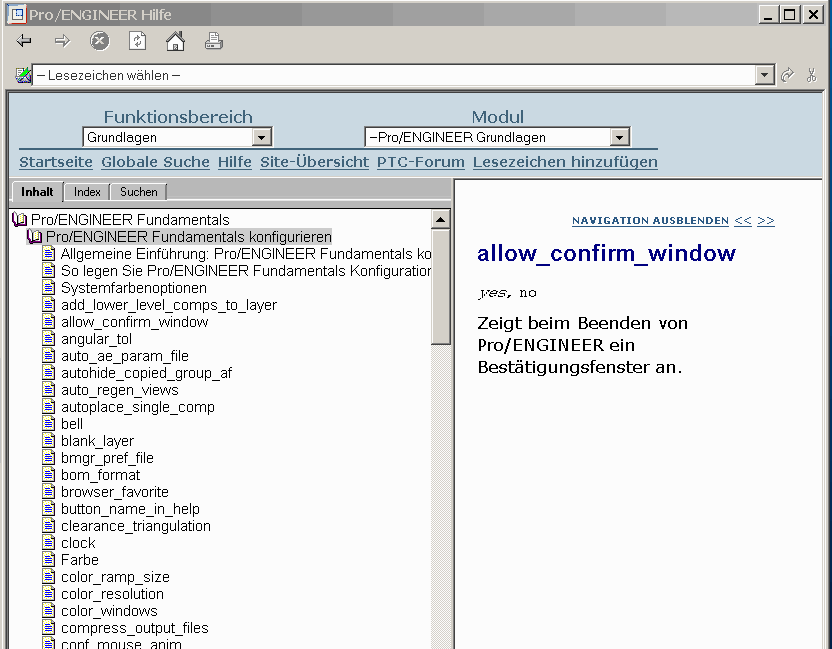Click Navigation ausblenden link
Image resolution: width=832 pixels, height=649 pixels.
click(650, 220)
